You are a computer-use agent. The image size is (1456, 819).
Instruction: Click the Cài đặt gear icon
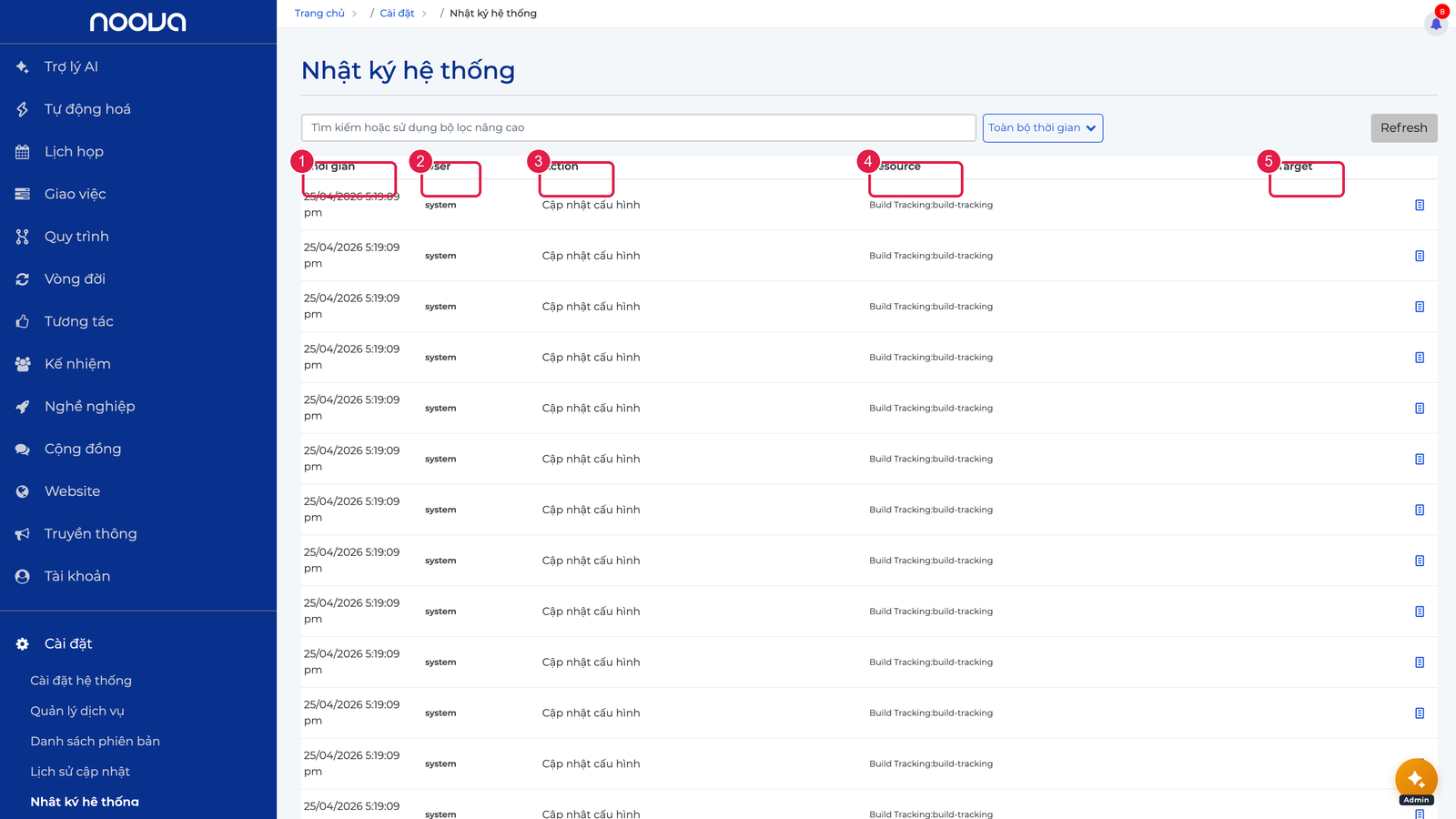(x=23, y=643)
